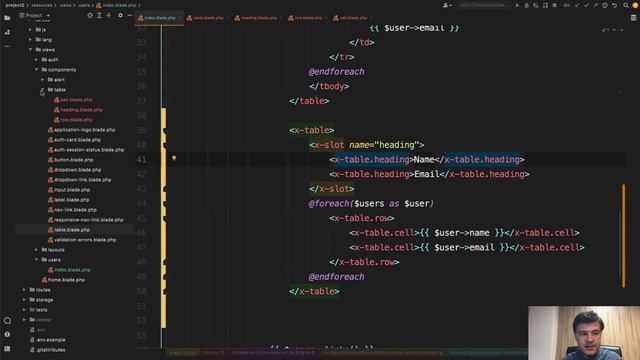
Task: Open the Project view dropdown arrow
Action: [48, 16]
